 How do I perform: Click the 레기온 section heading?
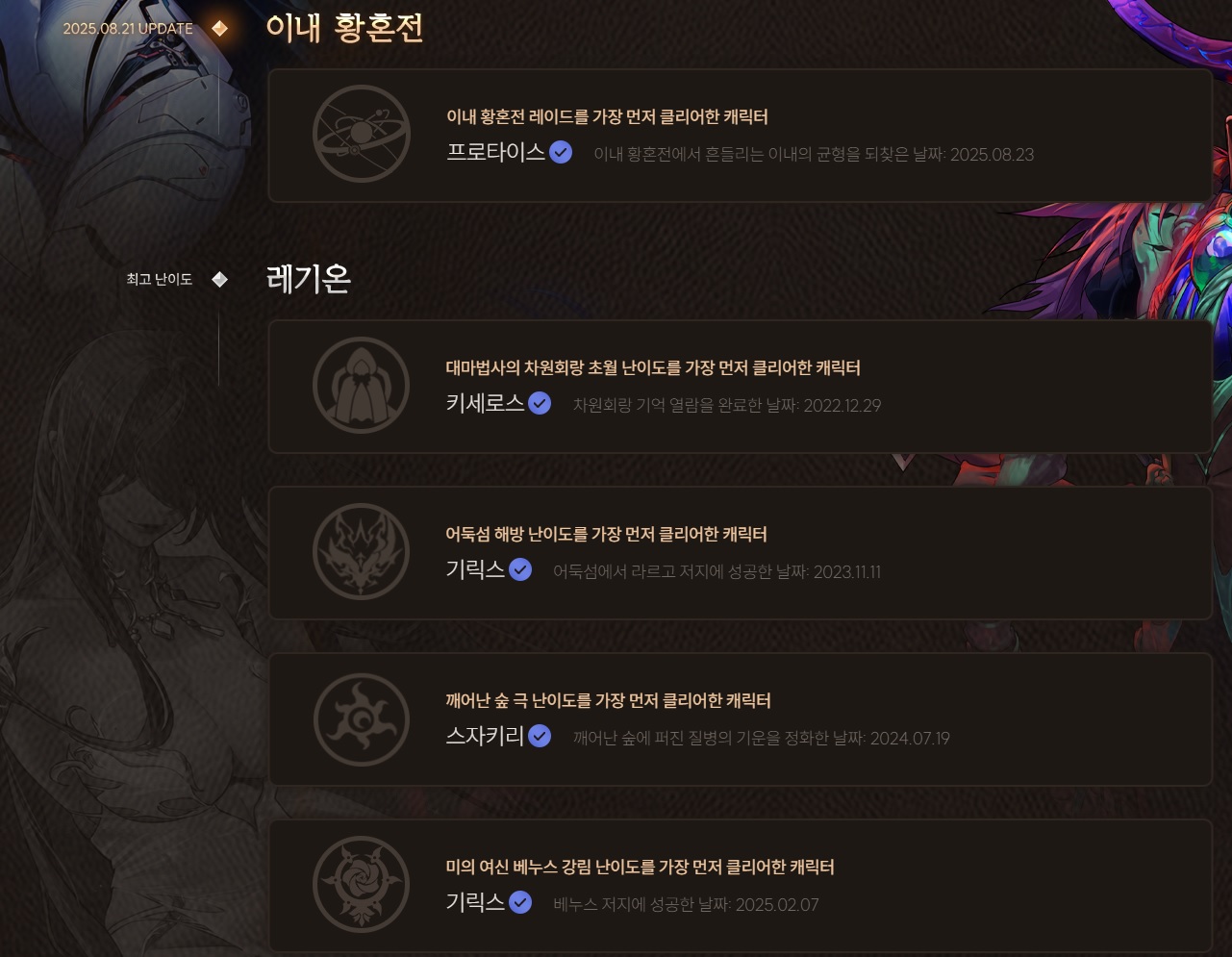tap(309, 279)
